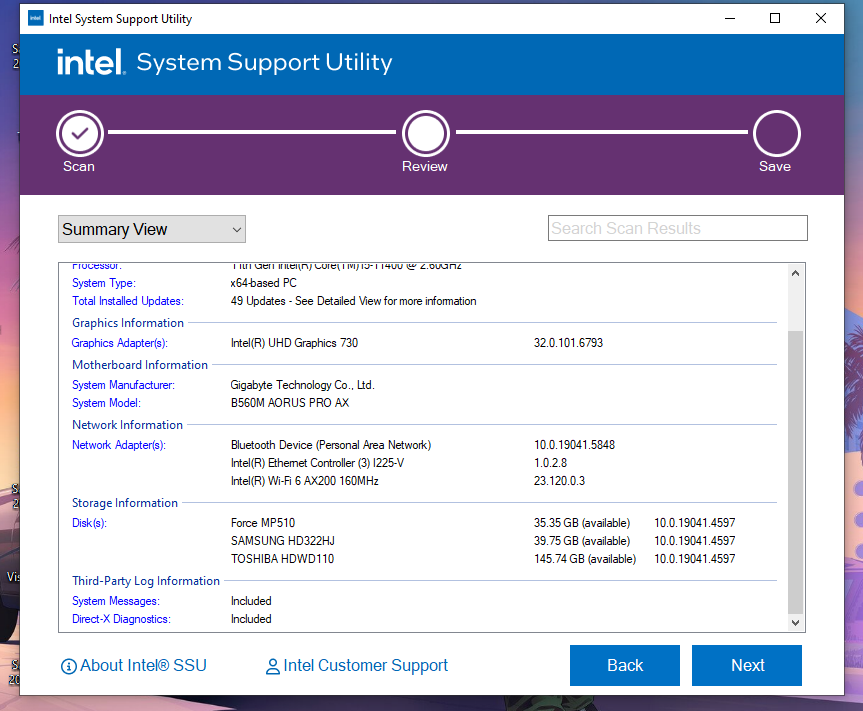Image resolution: width=863 pixels, height=711 pixels.
Task: Click x64-based PC value
Action: tap(263, 283)
